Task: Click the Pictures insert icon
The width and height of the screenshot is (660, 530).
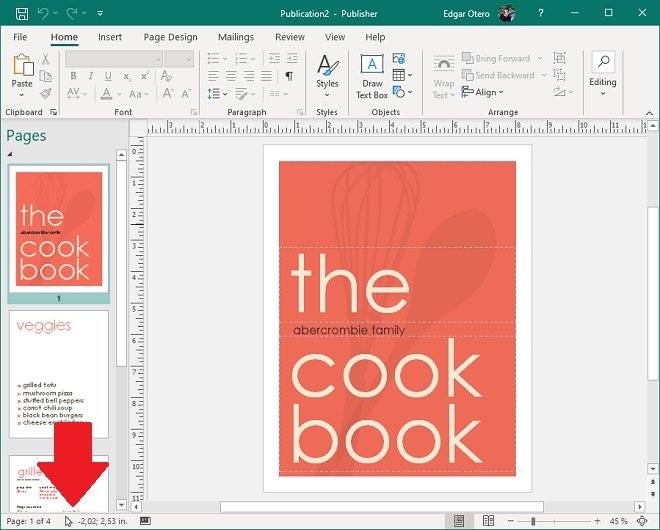Action: [x=399, y=59]
